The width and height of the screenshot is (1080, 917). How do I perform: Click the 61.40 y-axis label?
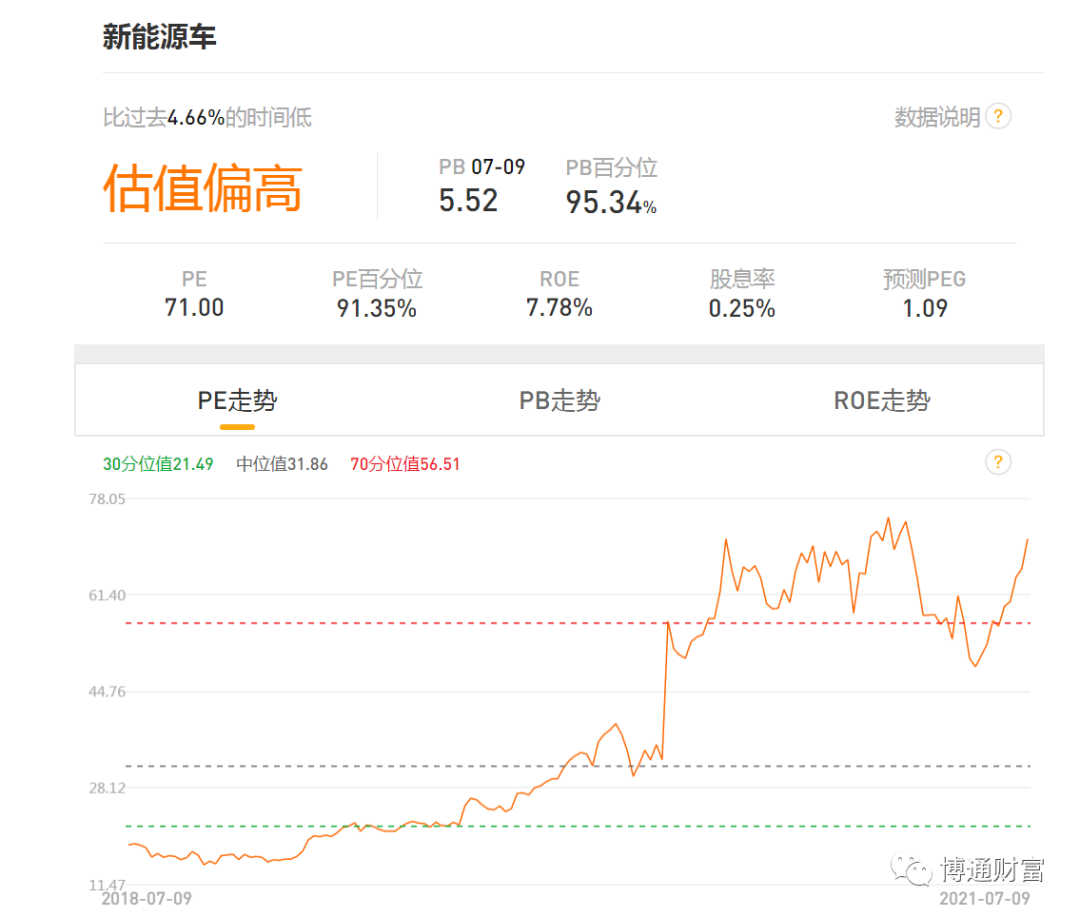click(107, 595)
